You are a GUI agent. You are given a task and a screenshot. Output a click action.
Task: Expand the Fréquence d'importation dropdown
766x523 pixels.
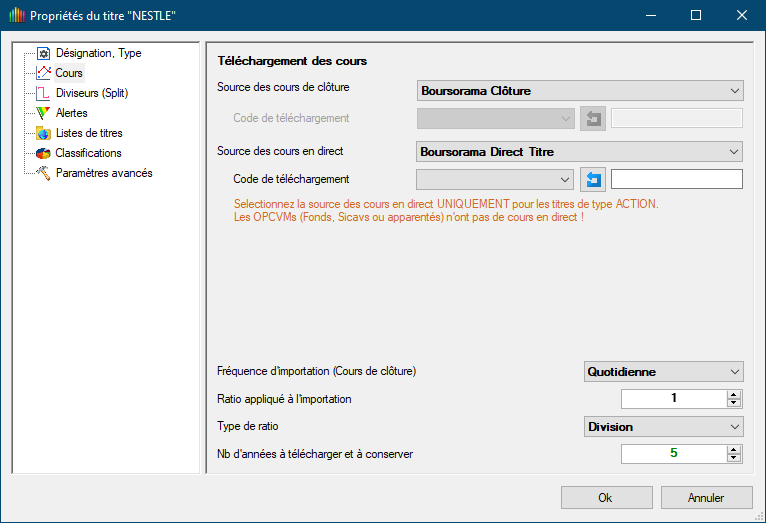(x=664, y=371)
